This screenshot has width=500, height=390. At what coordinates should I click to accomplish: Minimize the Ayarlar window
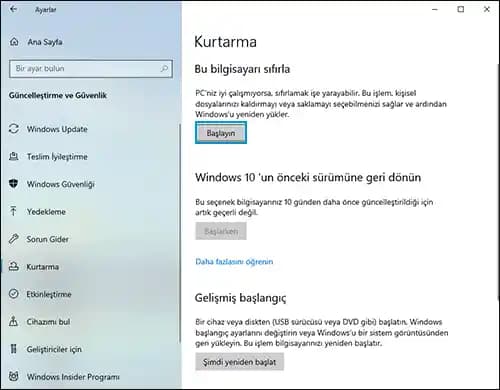435,9
